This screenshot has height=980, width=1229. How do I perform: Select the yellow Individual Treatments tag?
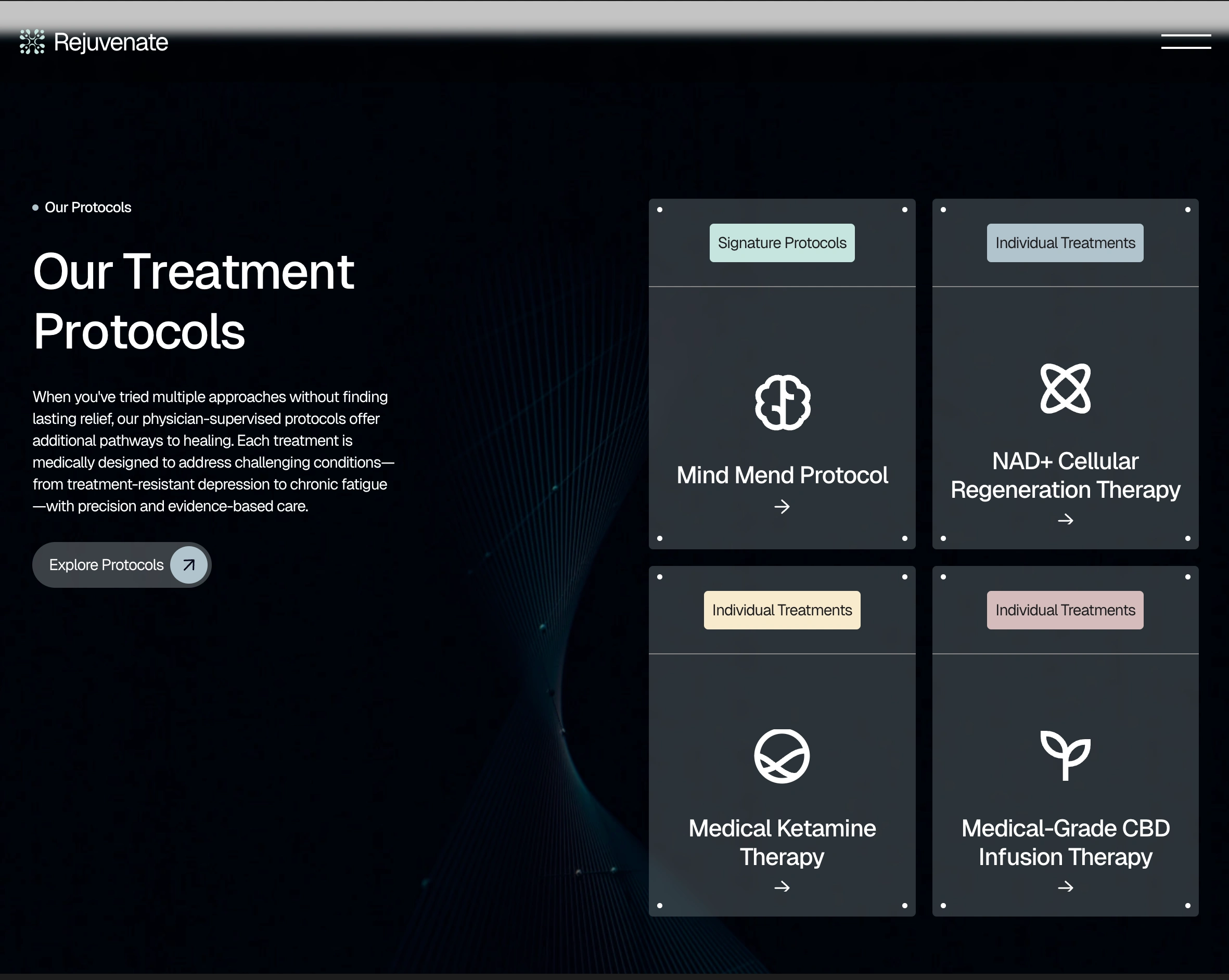click(782, 610)
